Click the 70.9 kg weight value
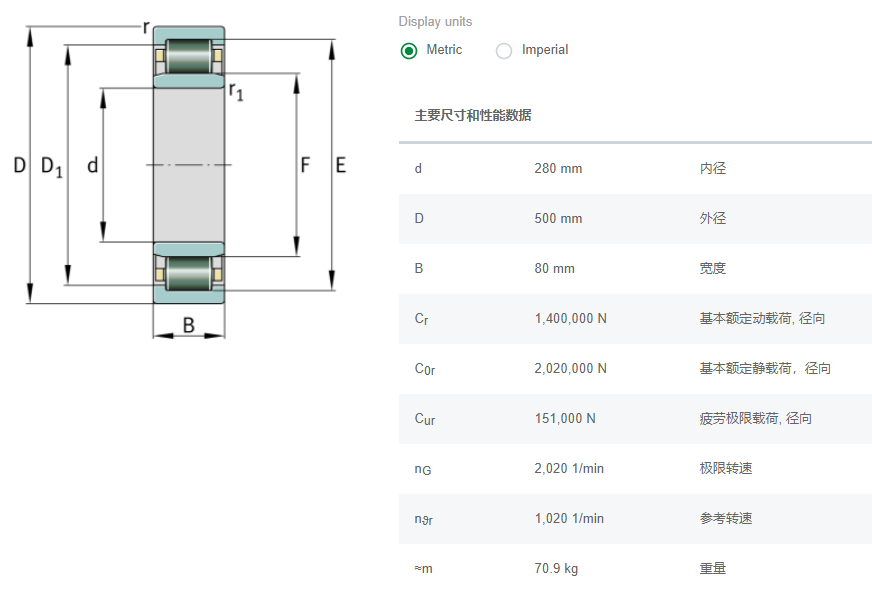The width and height of the screenshot is (872, 604). (x=556, y=568)
